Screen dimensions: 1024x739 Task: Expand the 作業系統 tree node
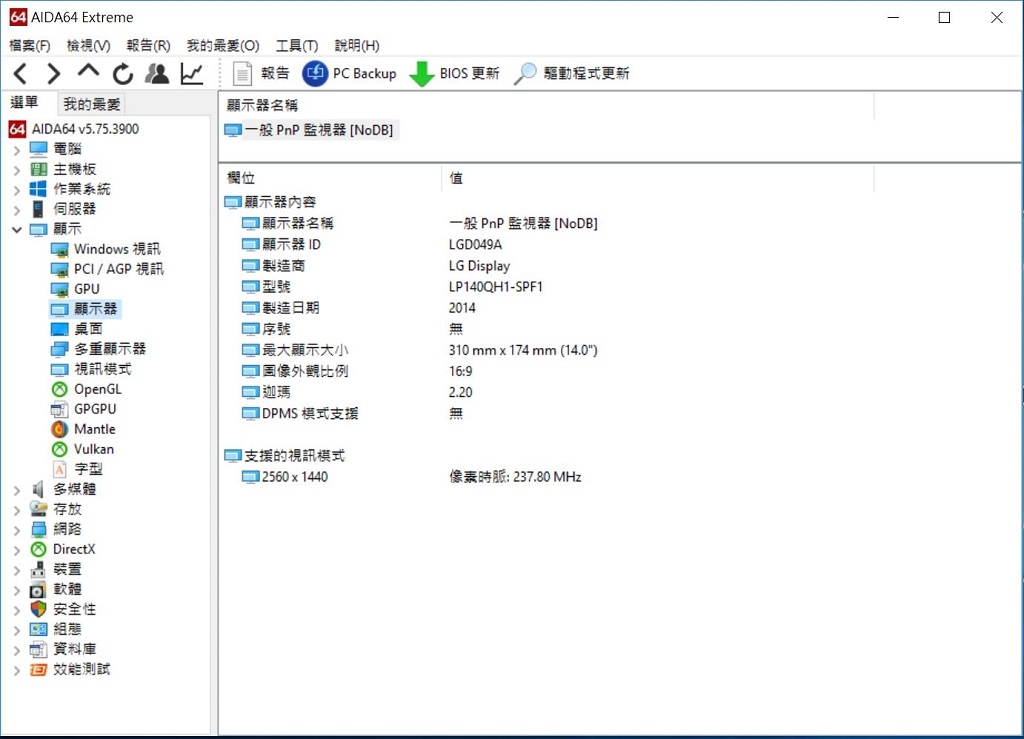point(17,190)
